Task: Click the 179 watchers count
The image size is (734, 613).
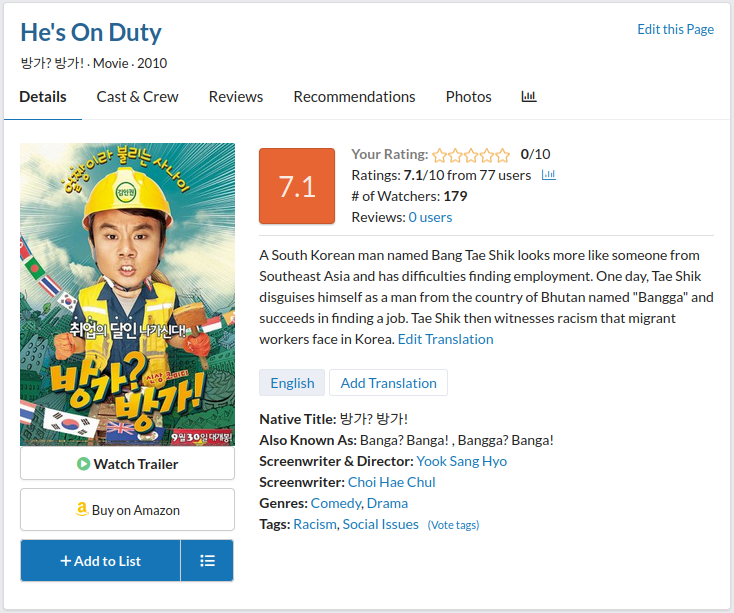Action: 455,196
